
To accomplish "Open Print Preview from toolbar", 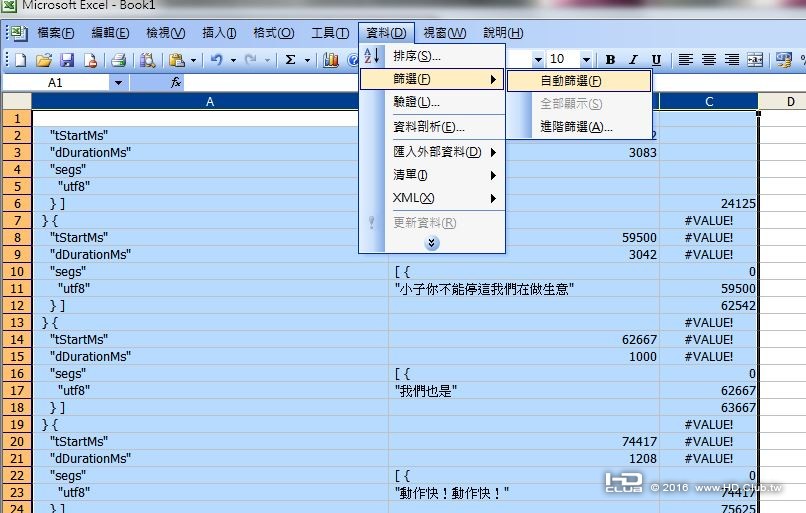I will (x=148, y=60).
